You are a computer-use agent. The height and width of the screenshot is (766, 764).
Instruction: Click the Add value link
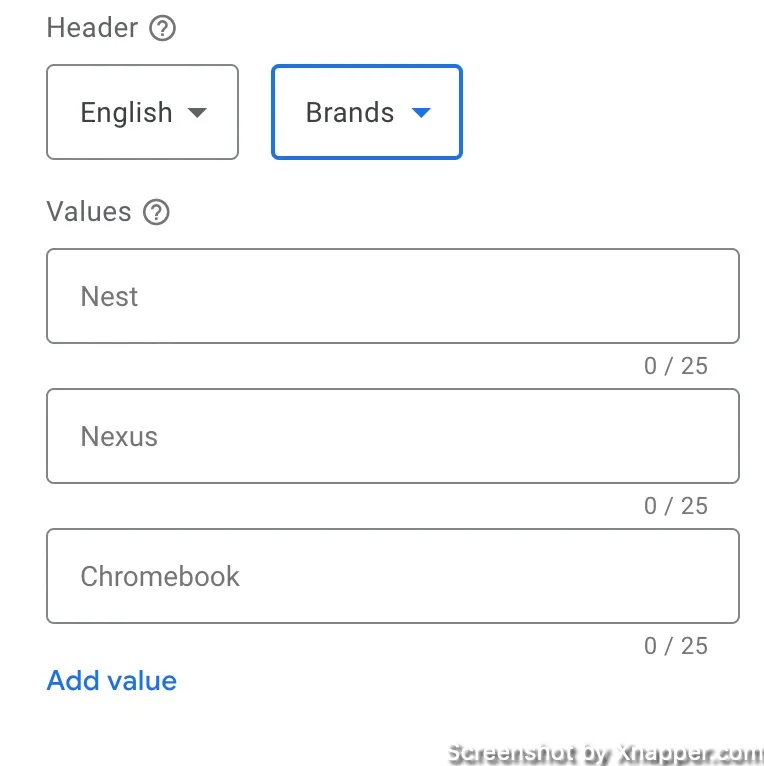[x=112, y=681]
